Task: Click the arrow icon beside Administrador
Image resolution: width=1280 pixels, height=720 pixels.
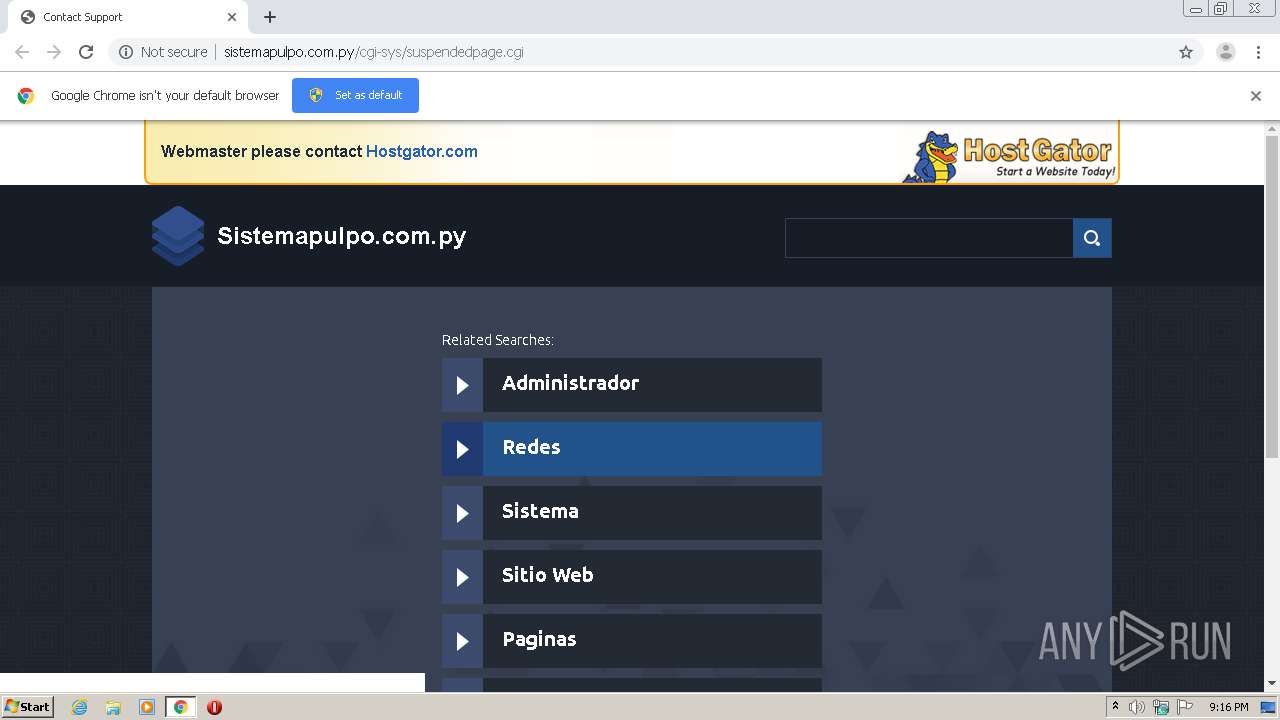Action: coord(462,385)
